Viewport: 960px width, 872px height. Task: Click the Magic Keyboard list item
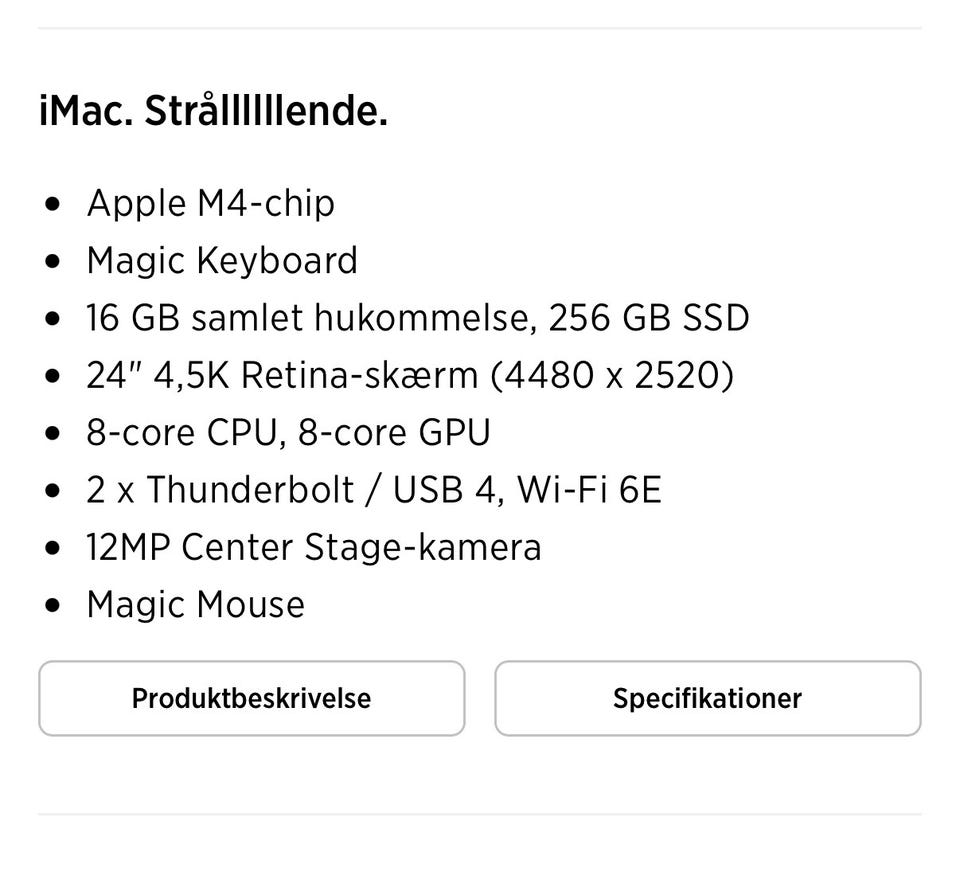click(222, 261)
